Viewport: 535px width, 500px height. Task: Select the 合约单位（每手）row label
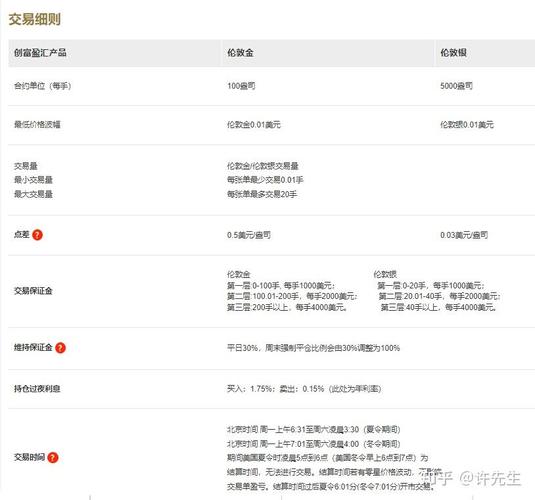pos(43,86)
